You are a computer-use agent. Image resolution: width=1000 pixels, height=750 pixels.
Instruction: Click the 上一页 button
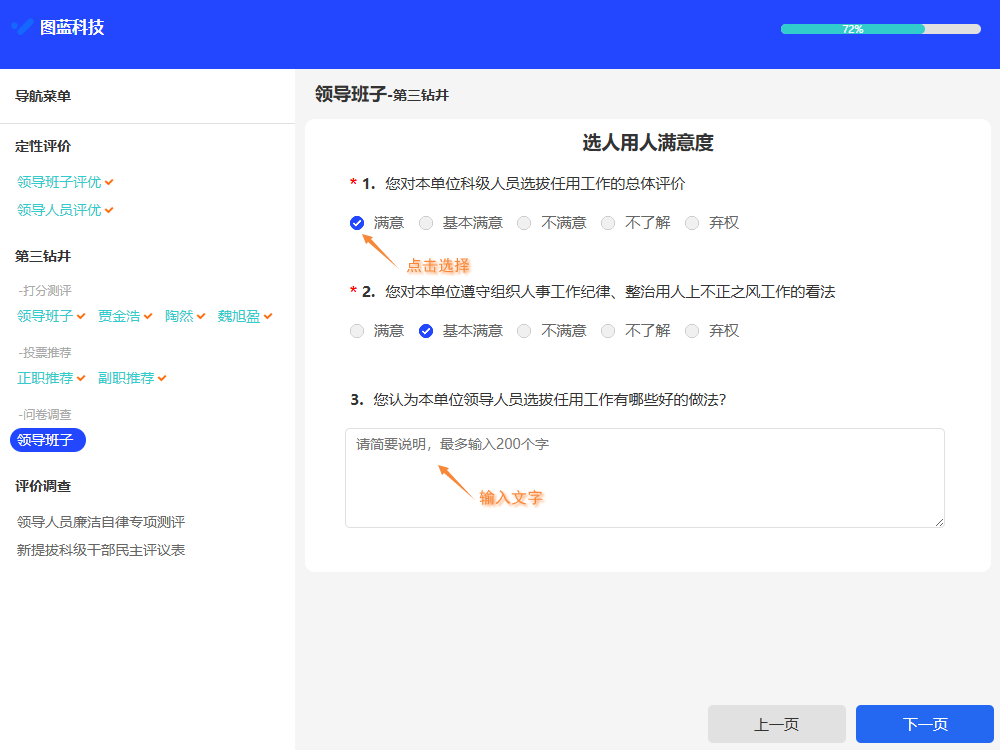[x=776, y=723]
